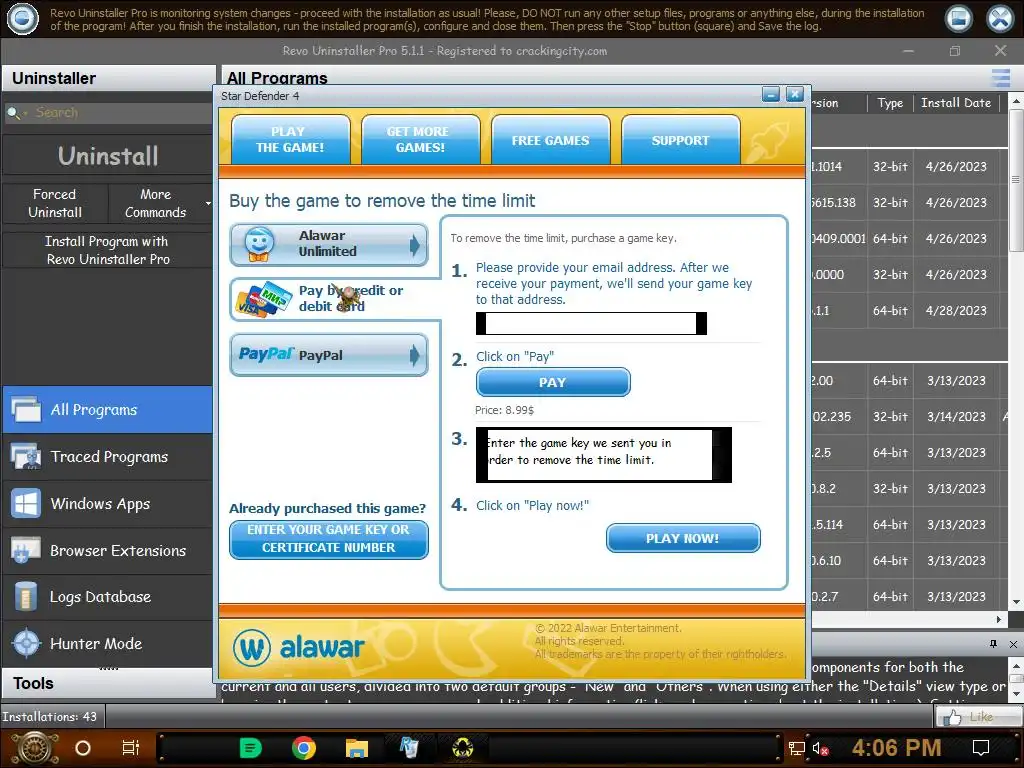Image resolution: width=1024 pixels, height=768 pixels.
Task: Open the More Commands dropdown
Action: pyautogui.click(x=160, y=203)
